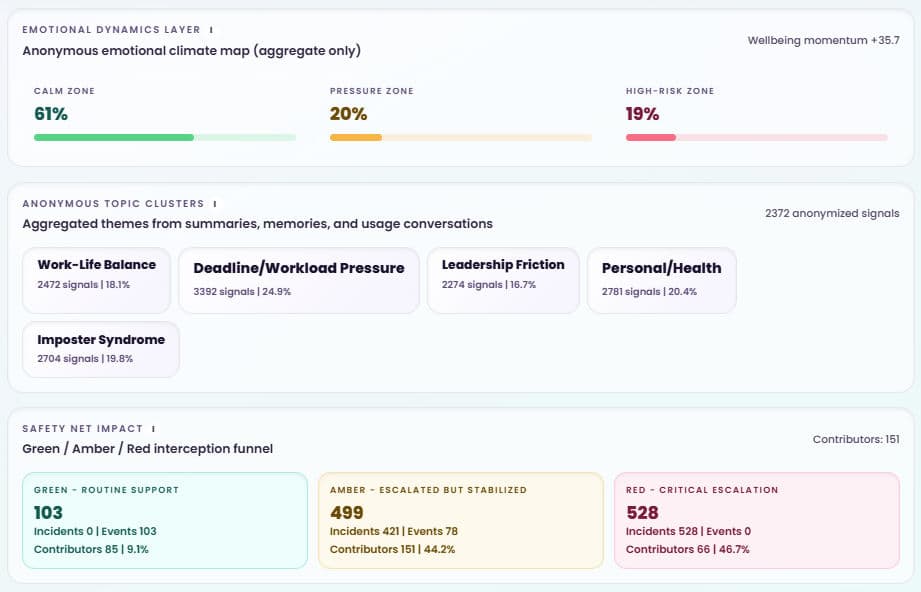Image resolution: width=921 pixels, height=592 pixels.
Task: Click the High-Risk Zone progress bar
Action: (x=756, y=134)
